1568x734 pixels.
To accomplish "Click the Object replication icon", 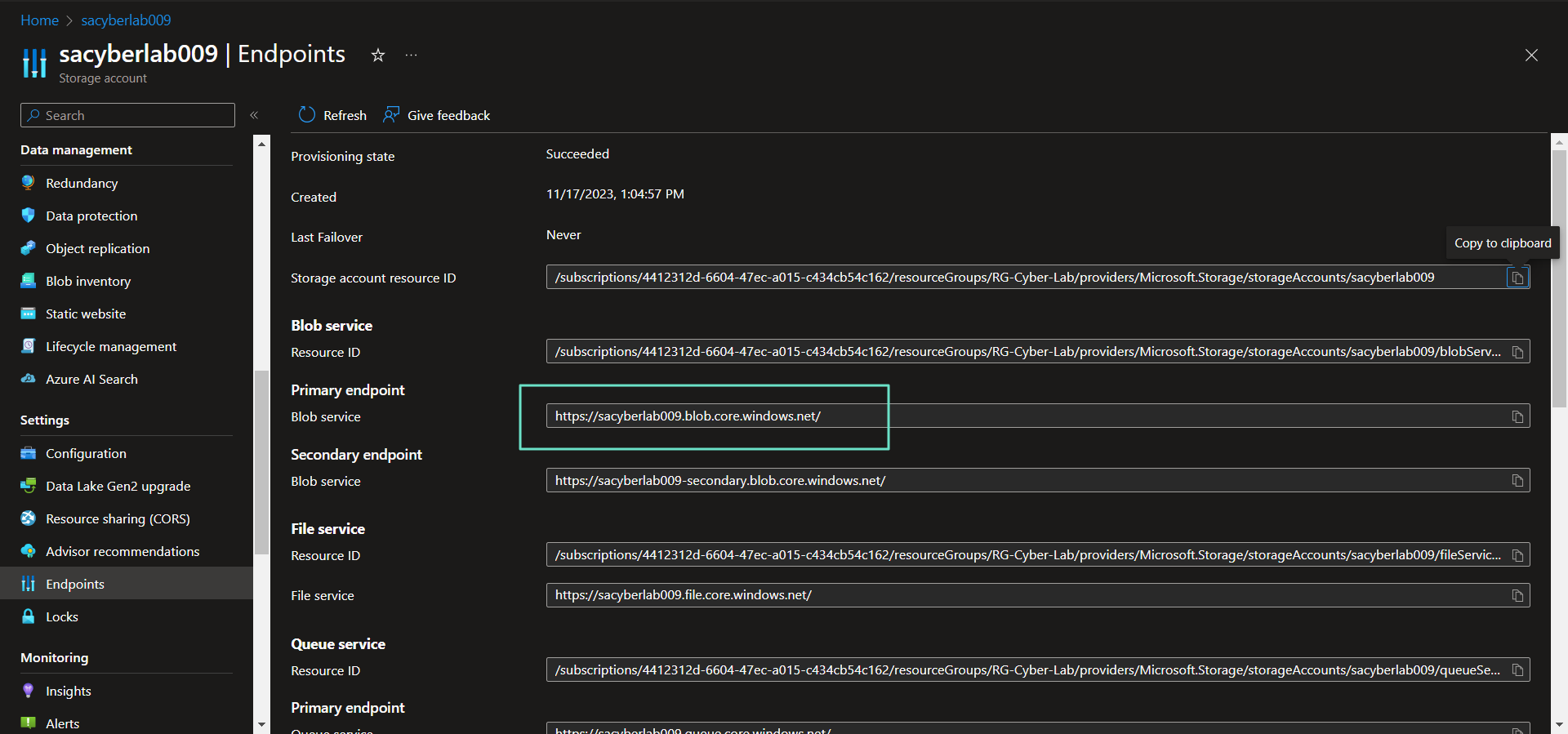I will tap(29, 248).
